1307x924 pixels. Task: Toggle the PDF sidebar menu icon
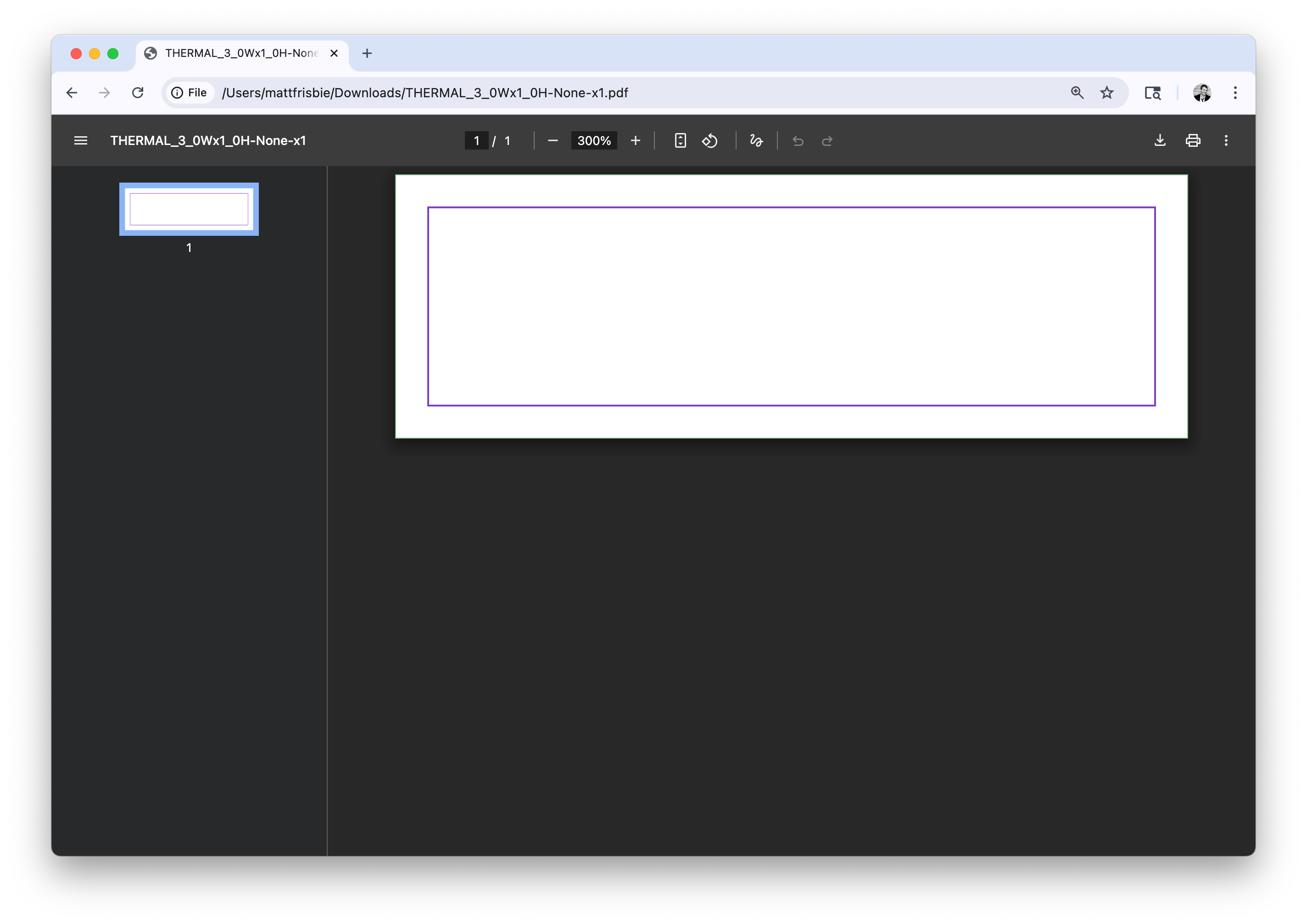(x=80, y=140)
